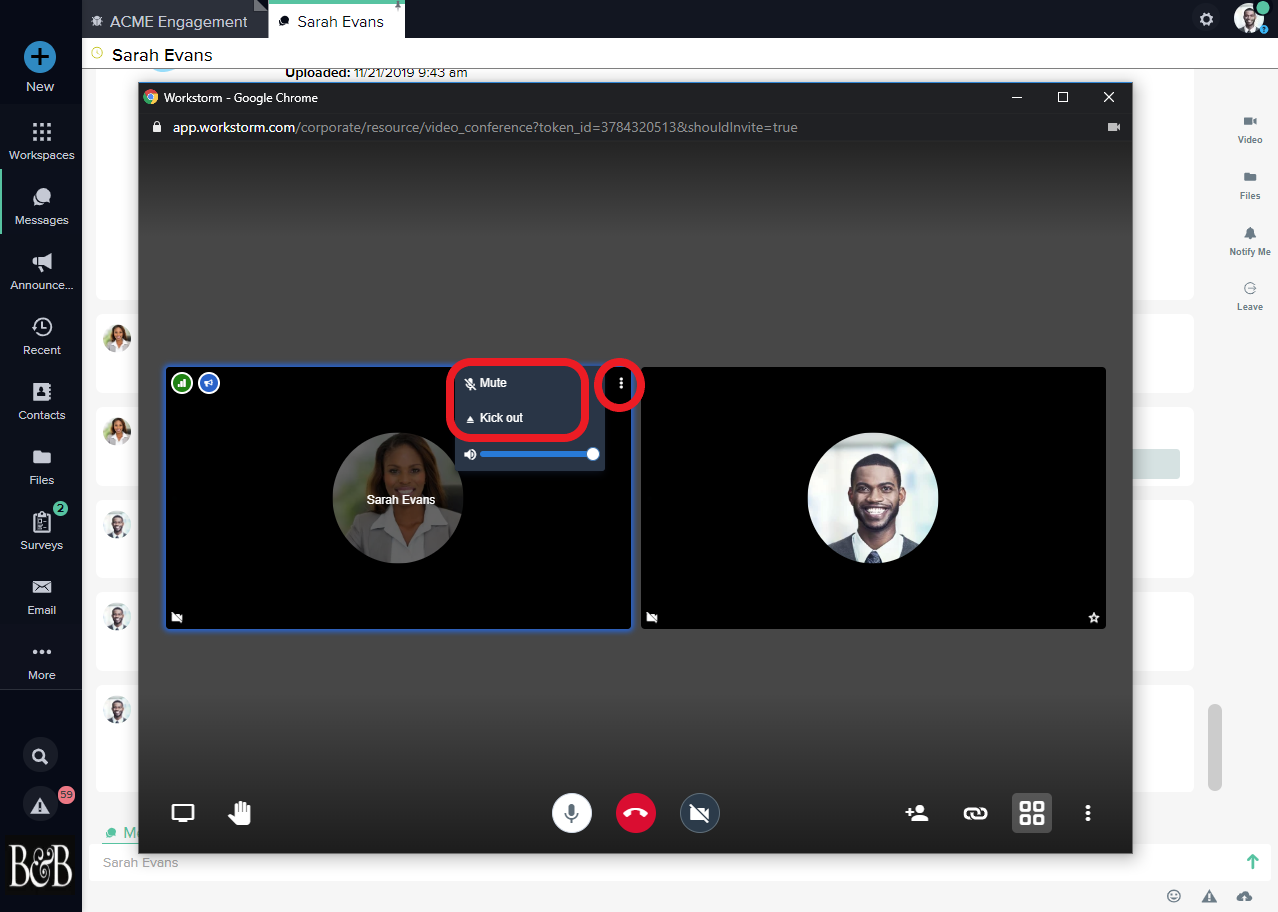Click camera permission icon in address bar

coord(1114,127)
